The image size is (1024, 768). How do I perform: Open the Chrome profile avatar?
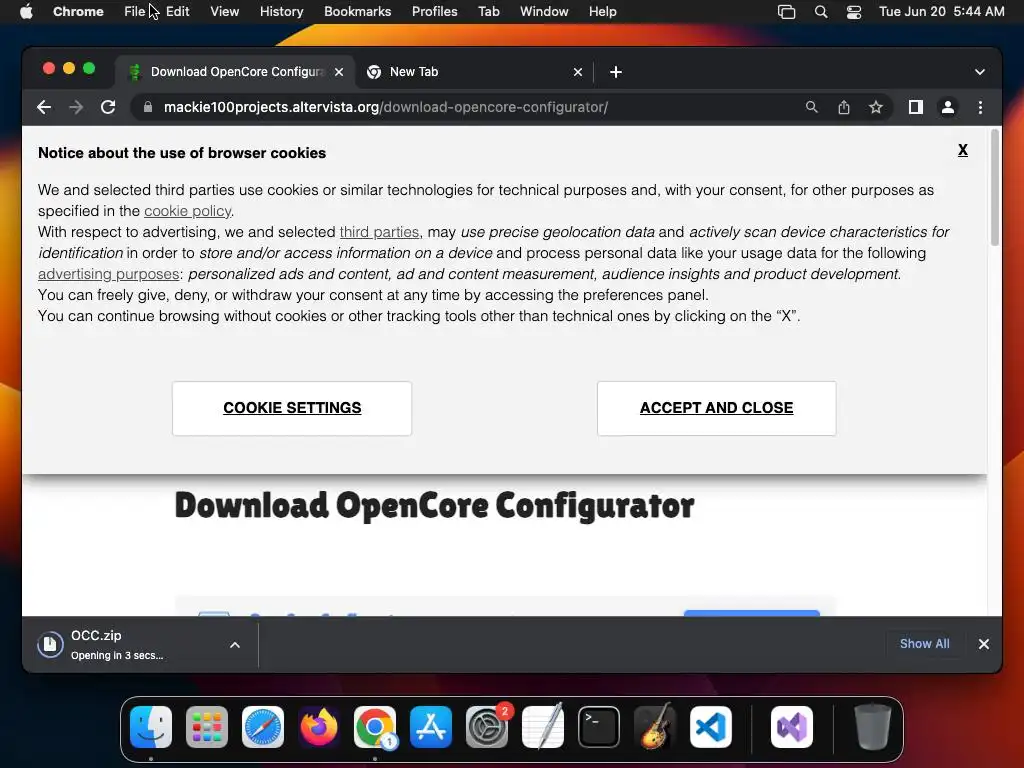pos(948,107)
